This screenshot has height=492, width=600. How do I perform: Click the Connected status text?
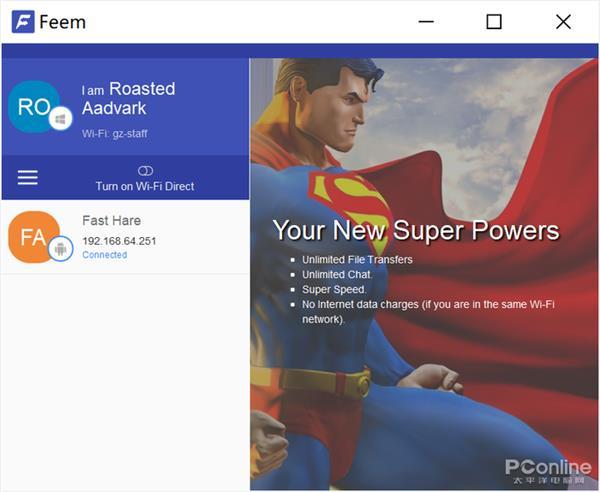(x=104, y=255)
